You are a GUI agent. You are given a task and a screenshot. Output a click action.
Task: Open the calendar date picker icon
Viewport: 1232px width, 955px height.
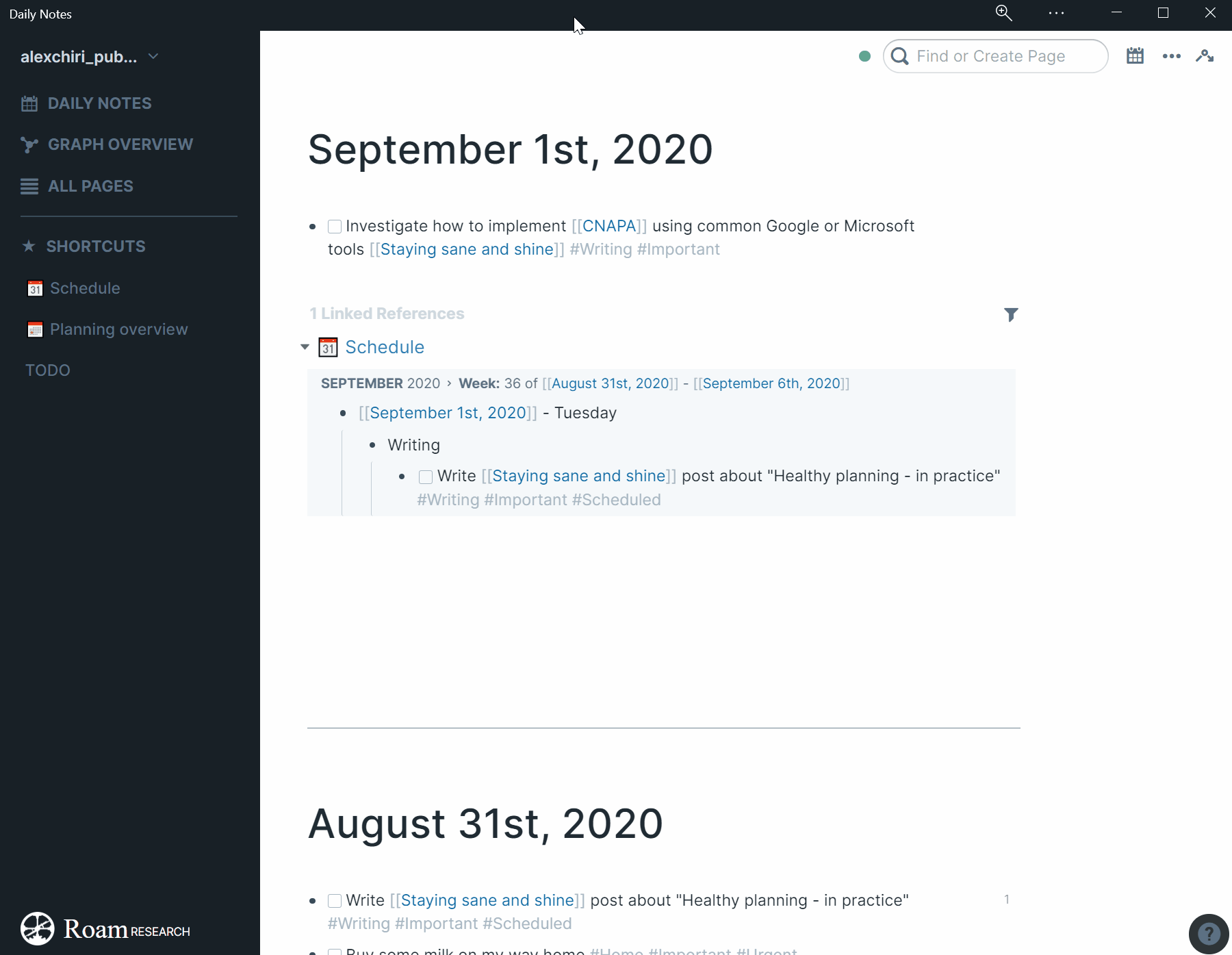(x=1135, y=56)
